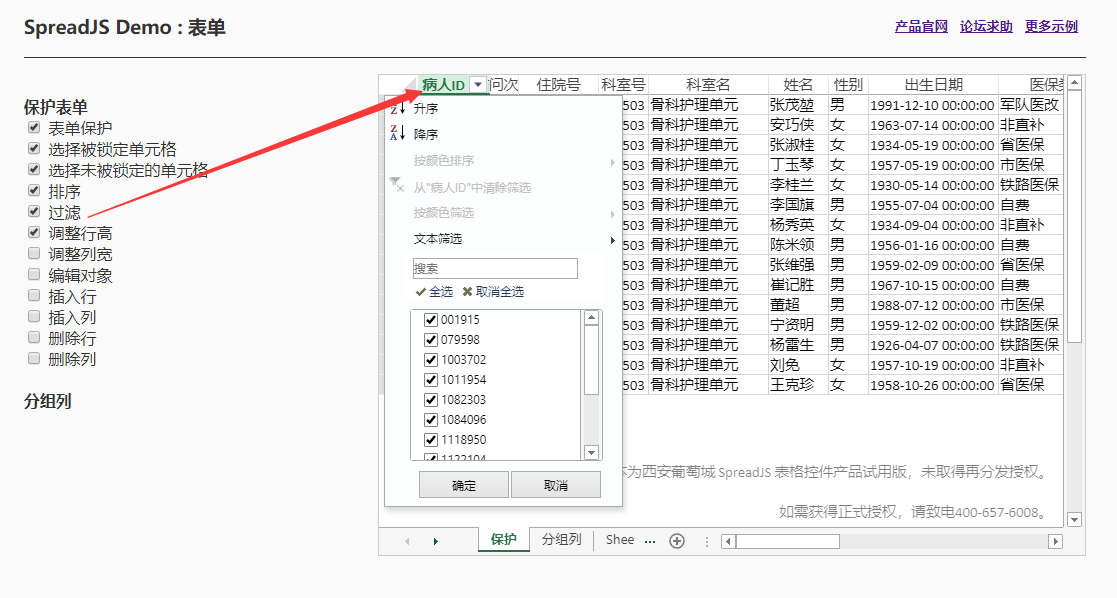Click the add new sheet plus icon
The image size is (1117, 598).
click(x=677, y=541)
